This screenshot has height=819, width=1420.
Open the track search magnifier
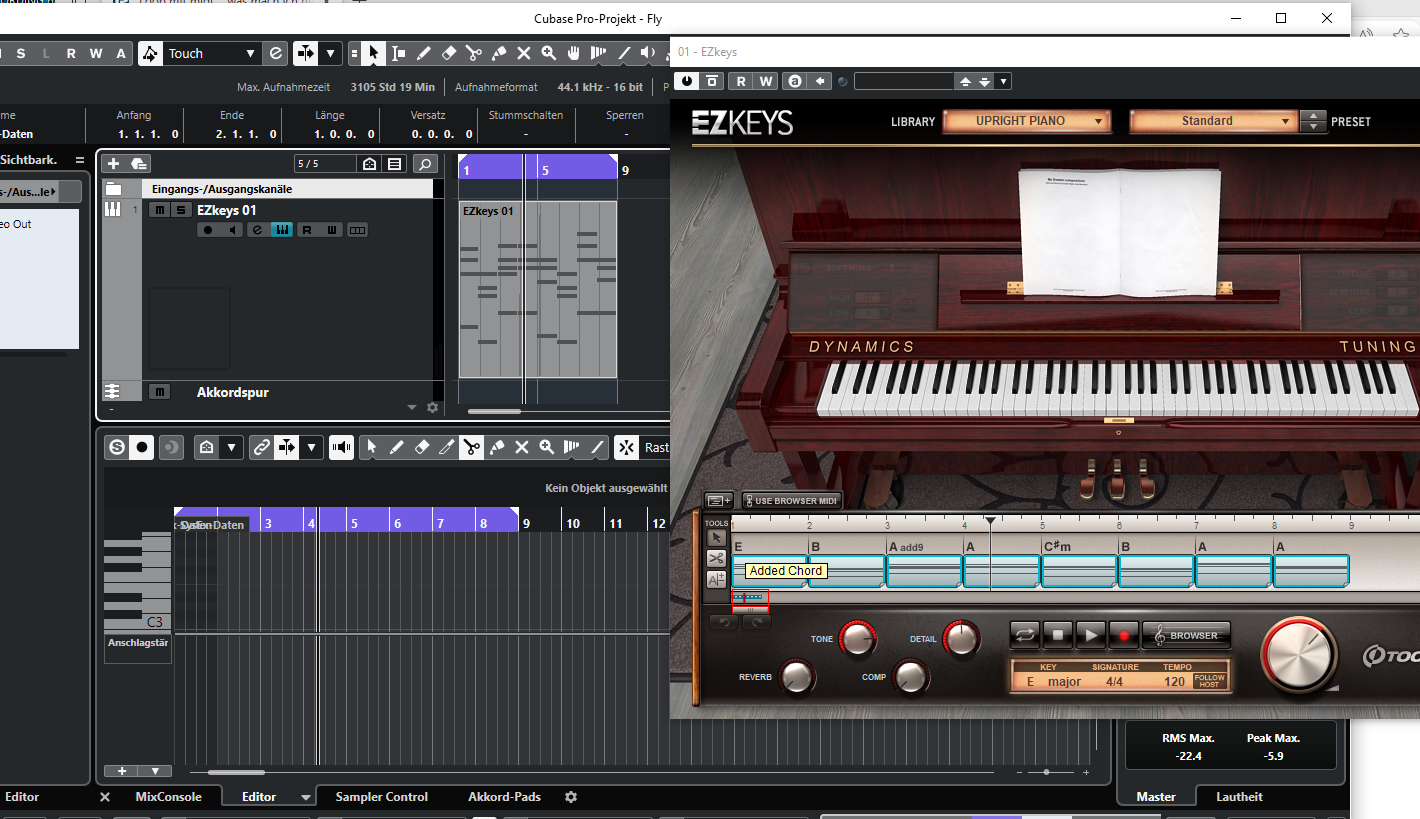point(425,164)
